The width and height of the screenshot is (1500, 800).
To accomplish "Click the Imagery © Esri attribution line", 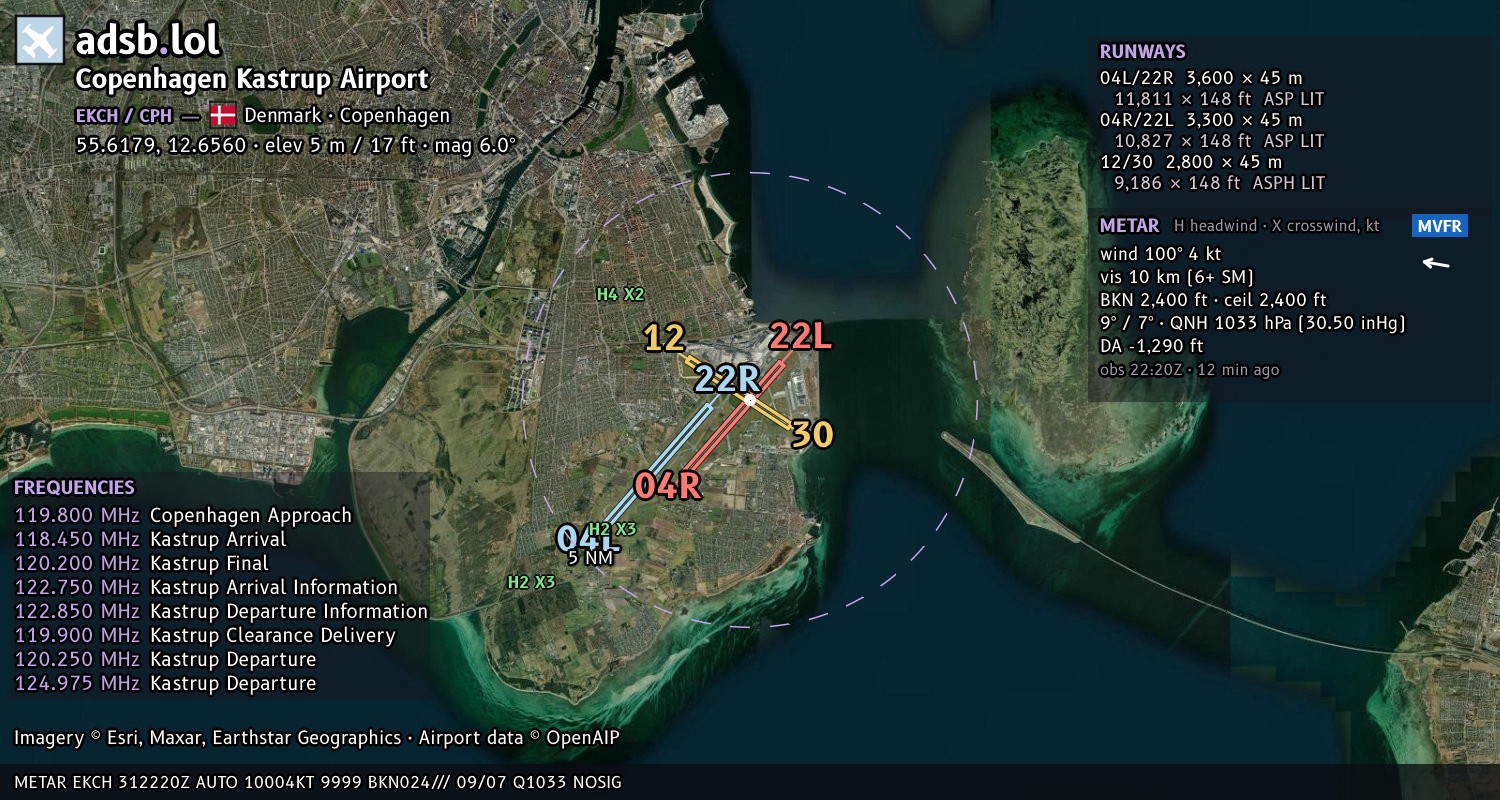I will click(x=316, y=738).
